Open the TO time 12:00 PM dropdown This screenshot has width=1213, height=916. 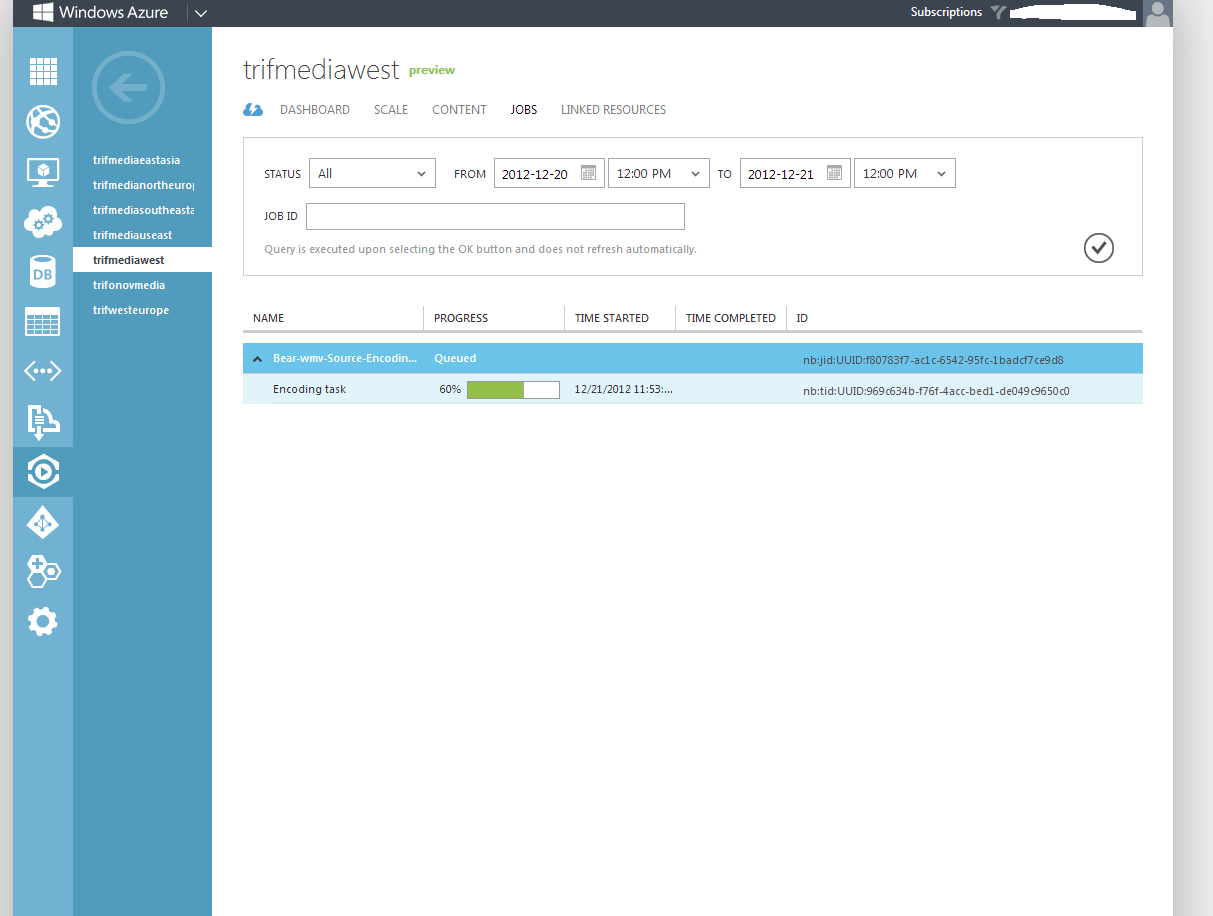point(905,173)
